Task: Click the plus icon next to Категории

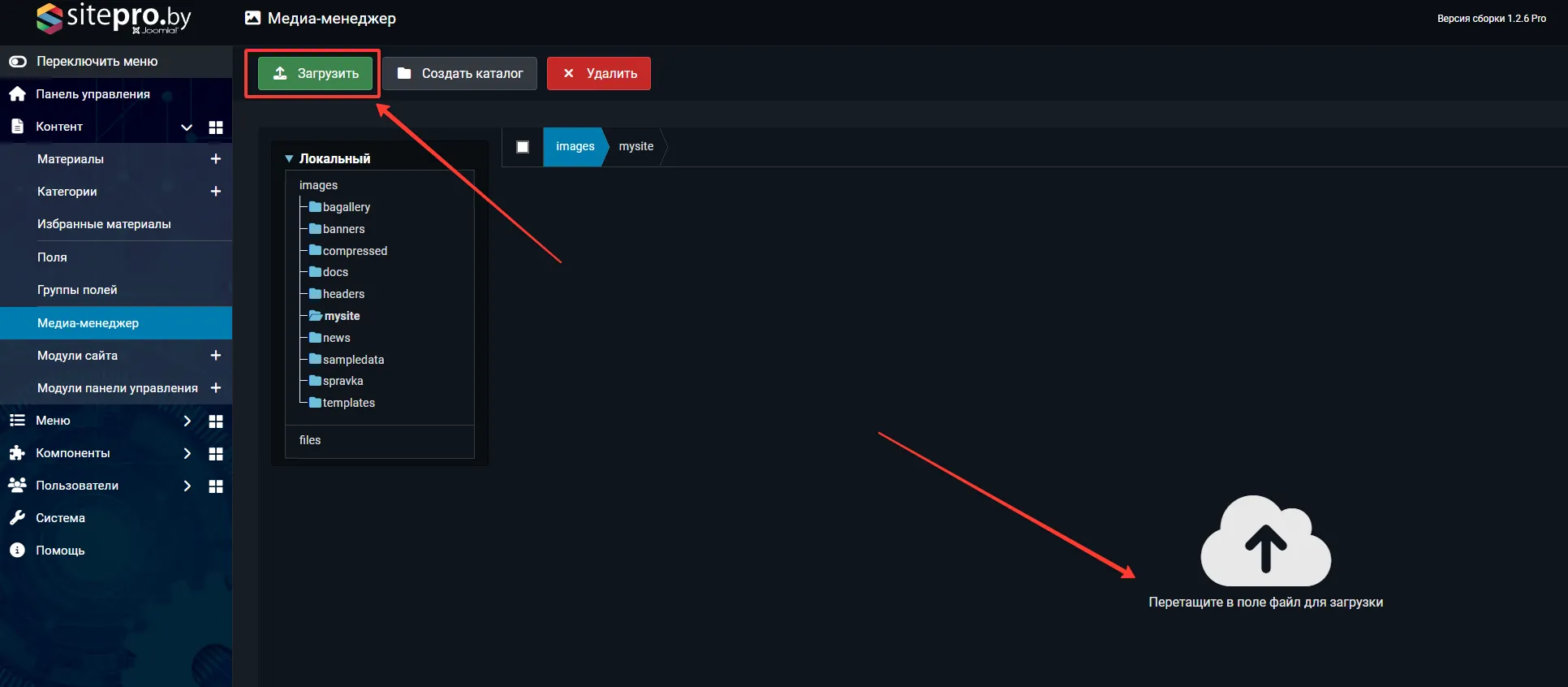Action: coord(216,192)
